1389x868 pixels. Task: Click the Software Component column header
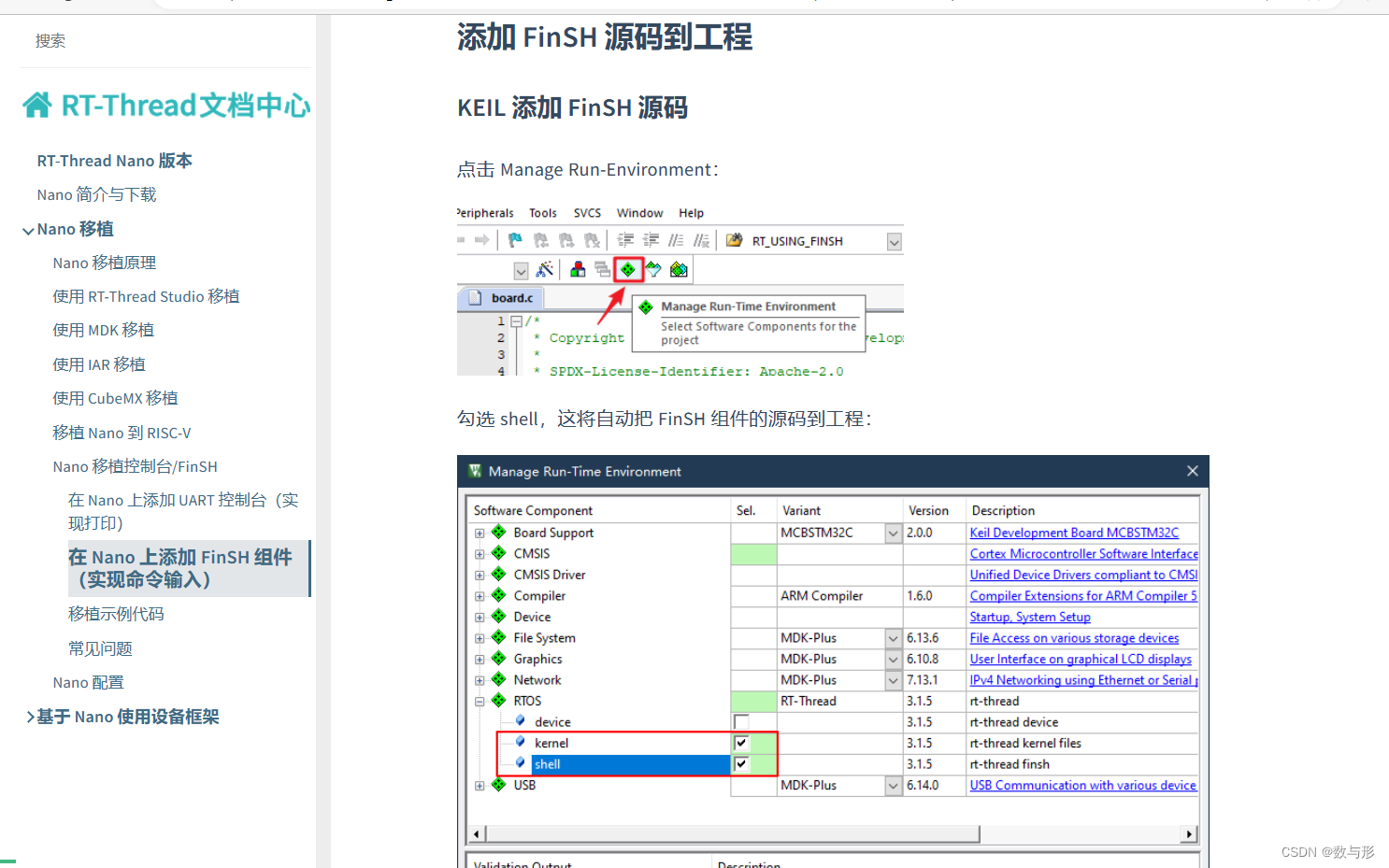(x=598, y=510)
